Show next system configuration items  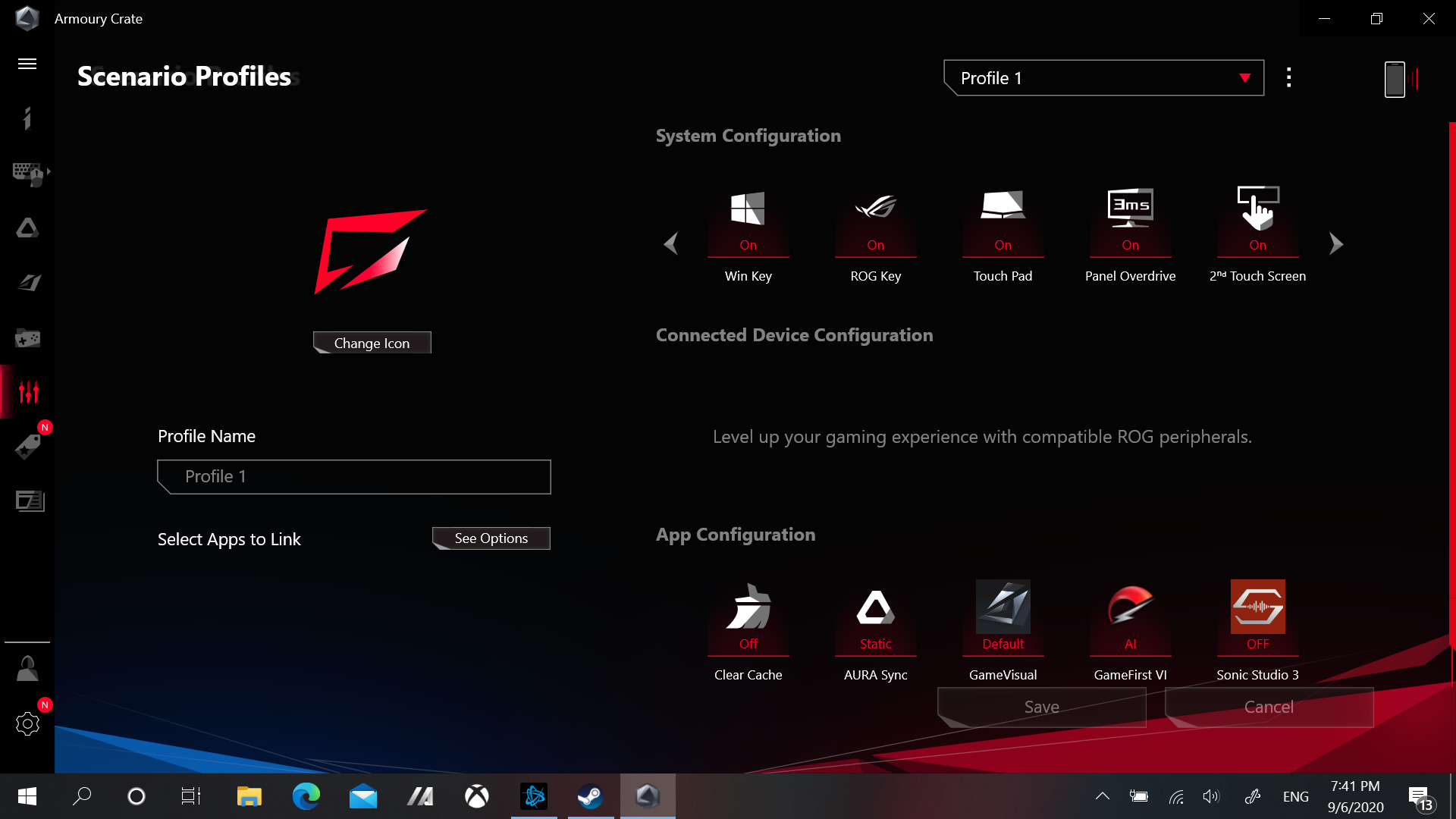tap(1336, 243)
